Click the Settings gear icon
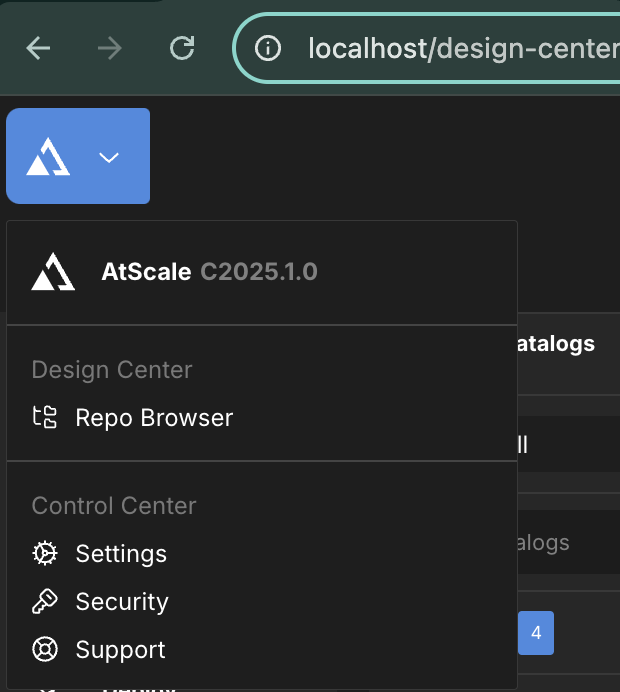620x692 pixels. pos(45,554)
